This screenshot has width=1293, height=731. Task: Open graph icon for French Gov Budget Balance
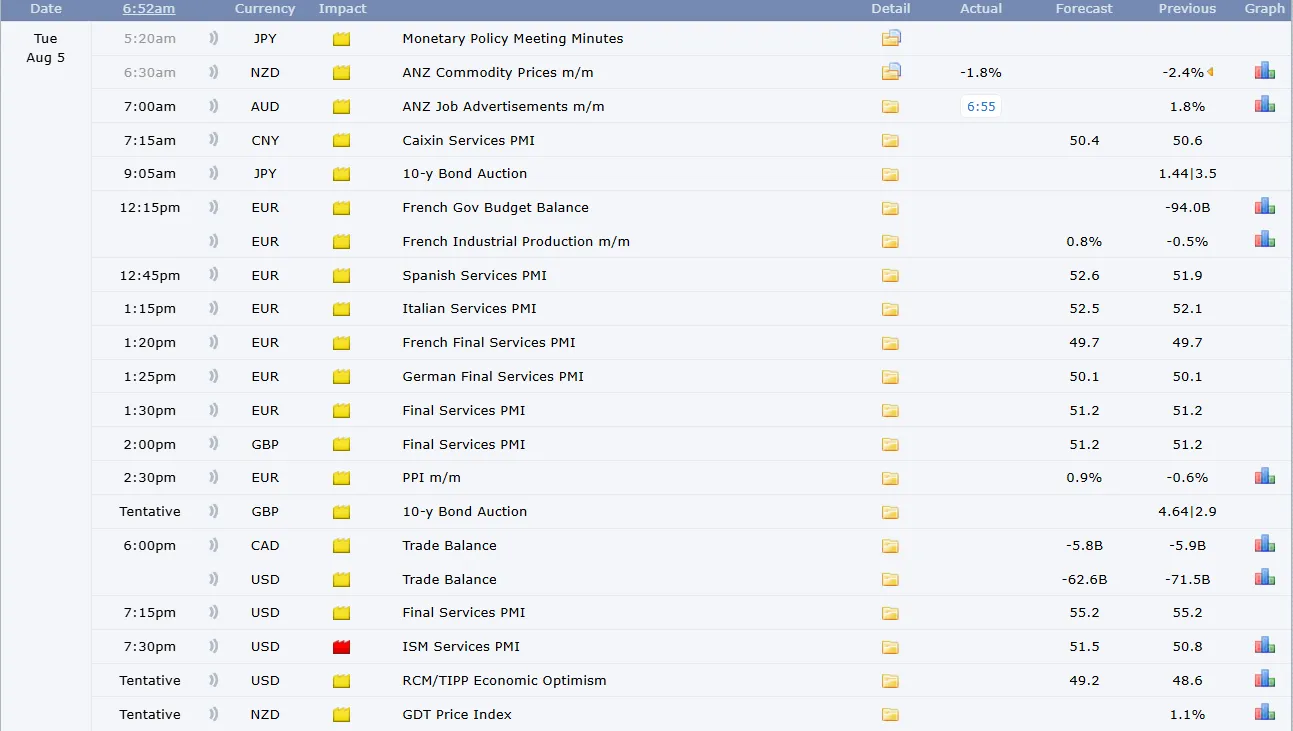[1264, 206]
